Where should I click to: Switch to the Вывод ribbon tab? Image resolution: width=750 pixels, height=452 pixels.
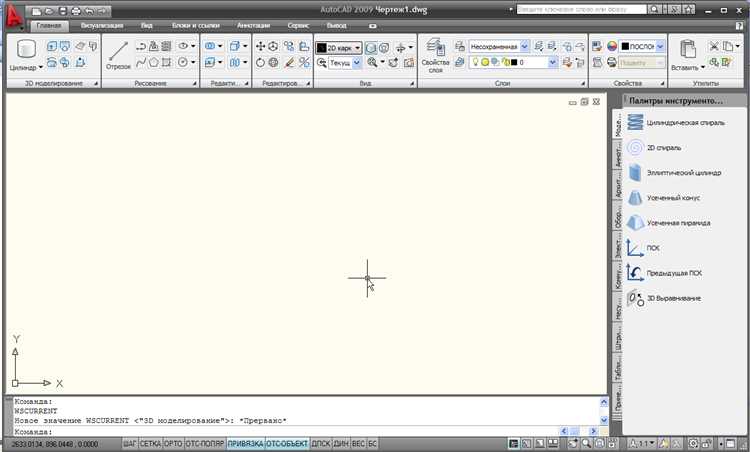point(336,25)
